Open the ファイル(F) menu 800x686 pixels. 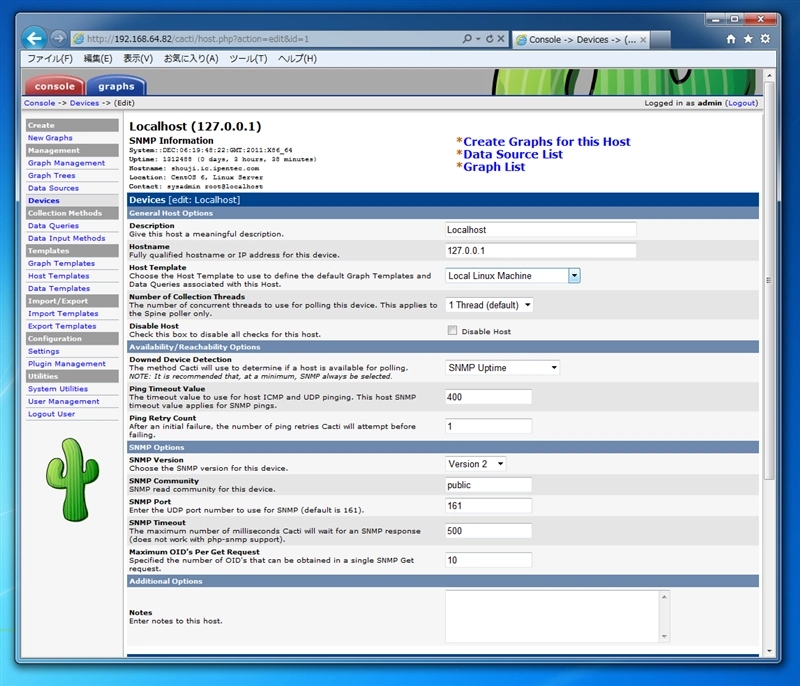[50, 59]
